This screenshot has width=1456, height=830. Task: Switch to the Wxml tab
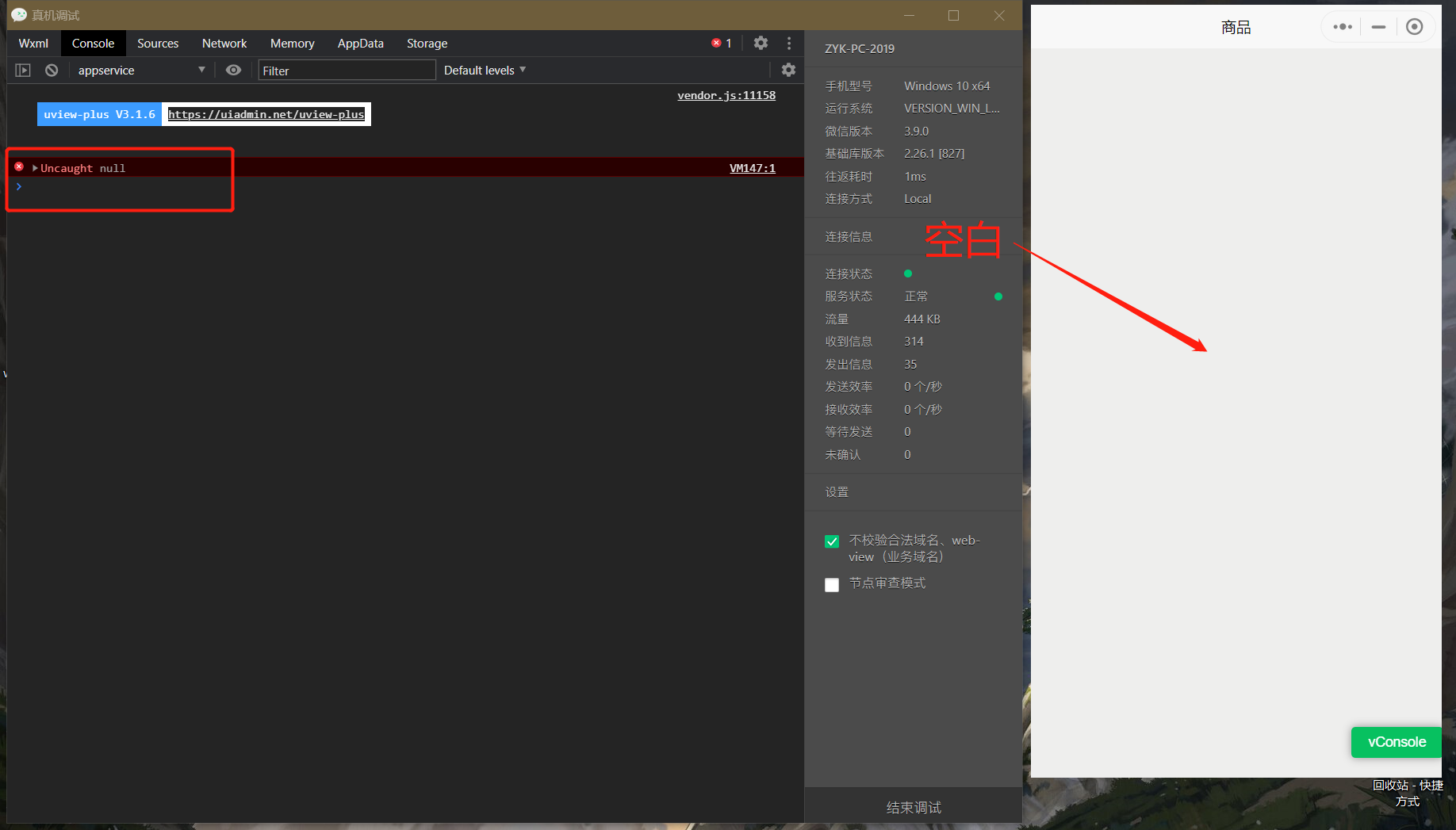(33, 44)
